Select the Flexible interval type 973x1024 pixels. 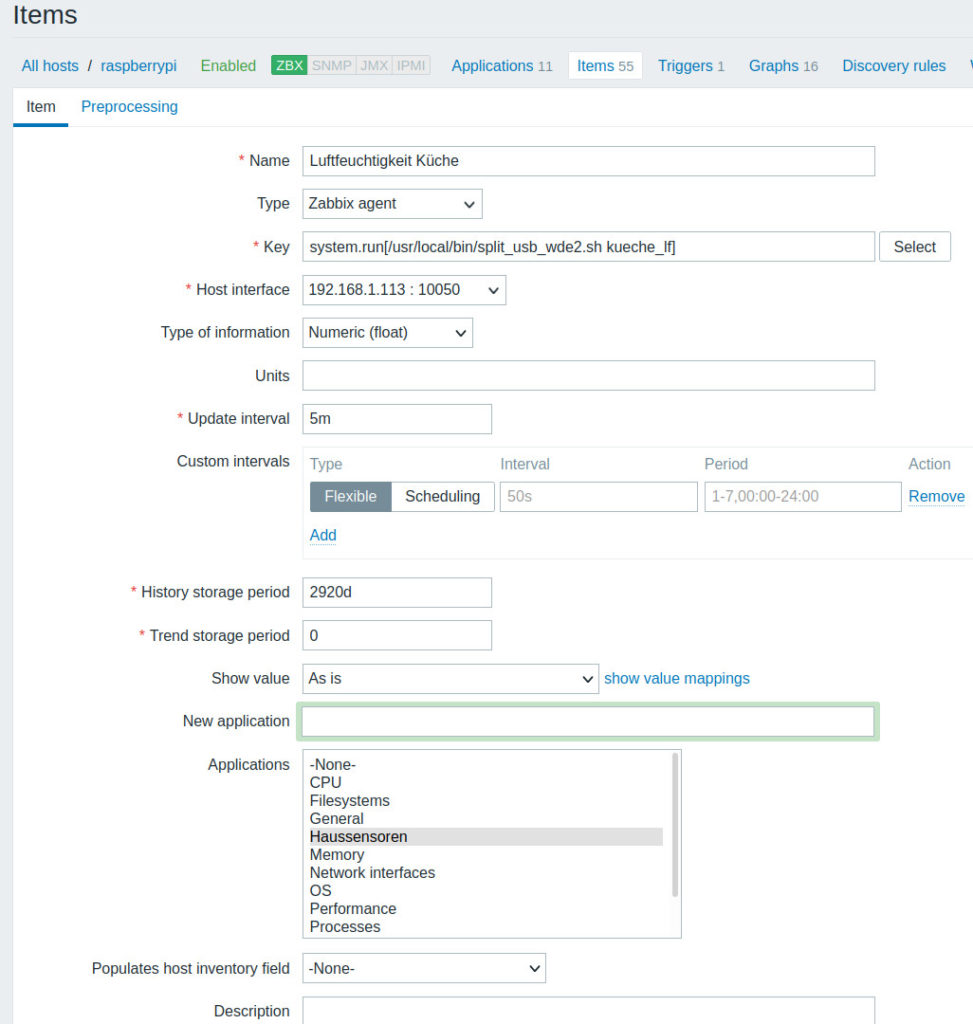click(351, 496)
